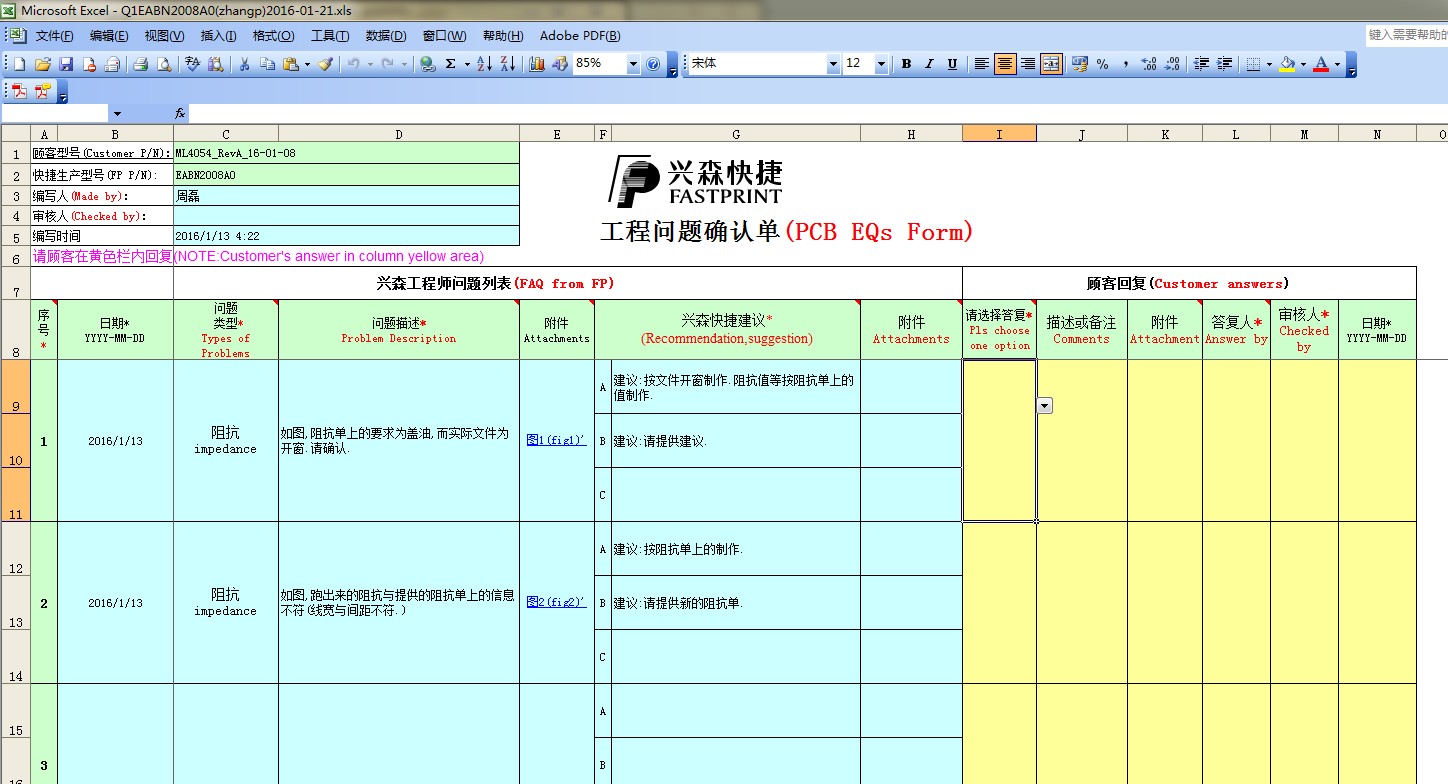Screen dimensions: 1448x784
Task: Toggle merge and center
Action: point(1051,64)
